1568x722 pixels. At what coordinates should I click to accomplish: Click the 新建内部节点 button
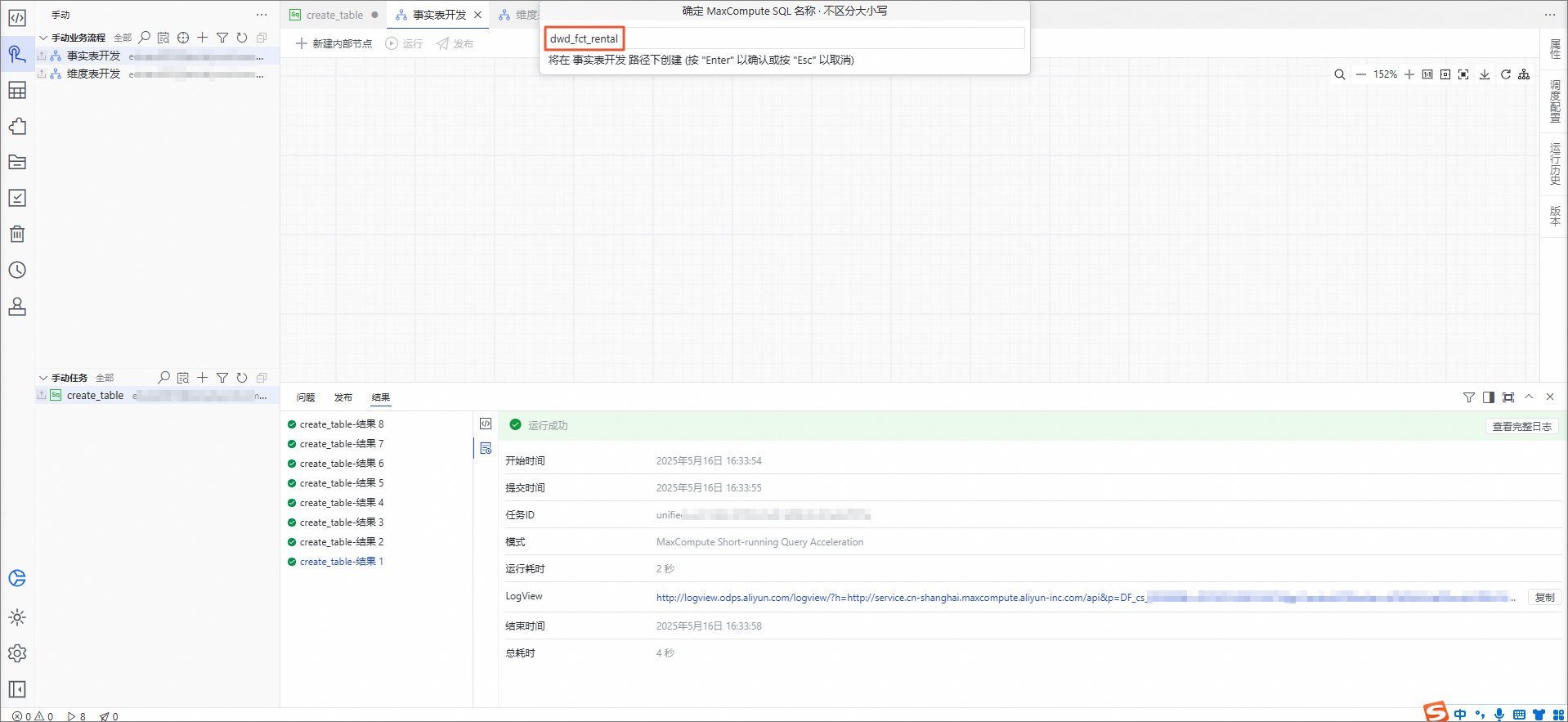pyautogui.click(x=334, y=43)
